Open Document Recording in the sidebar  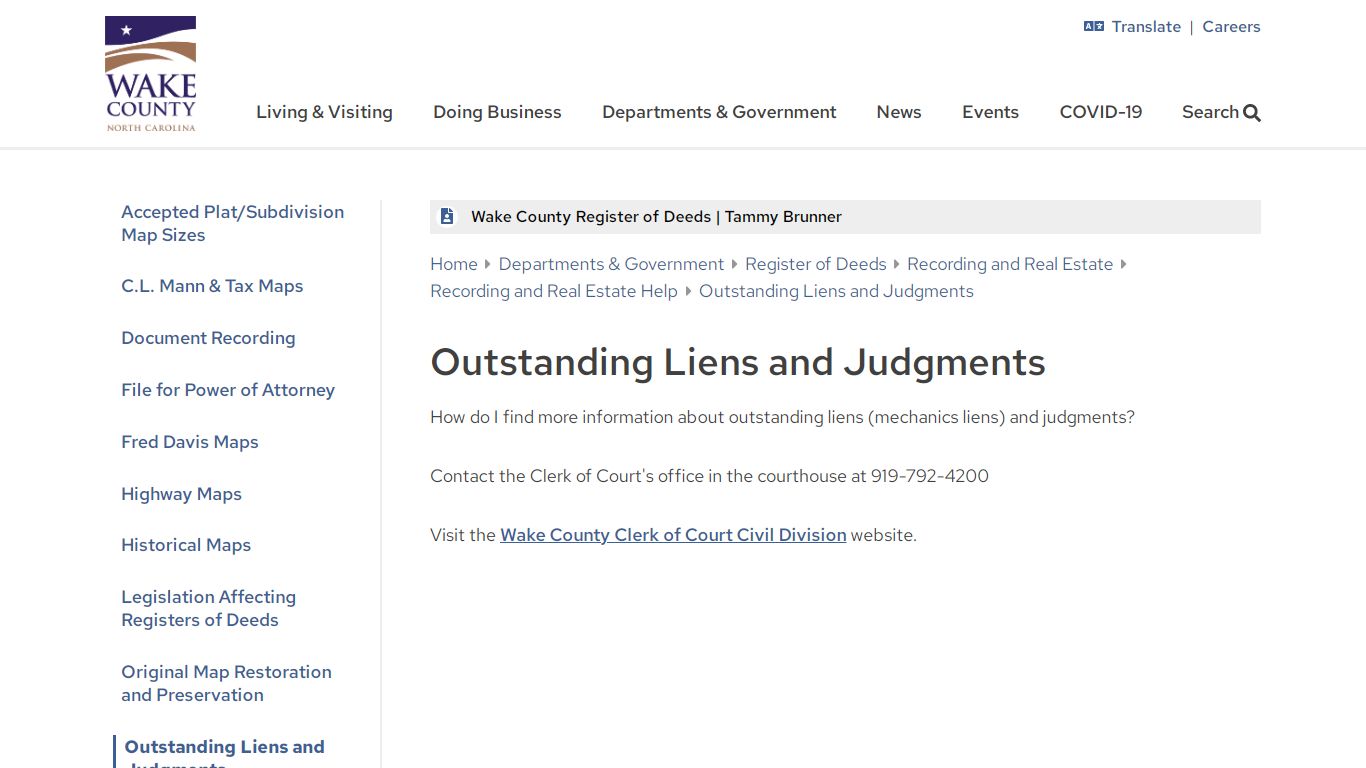(x=208, y=338)
